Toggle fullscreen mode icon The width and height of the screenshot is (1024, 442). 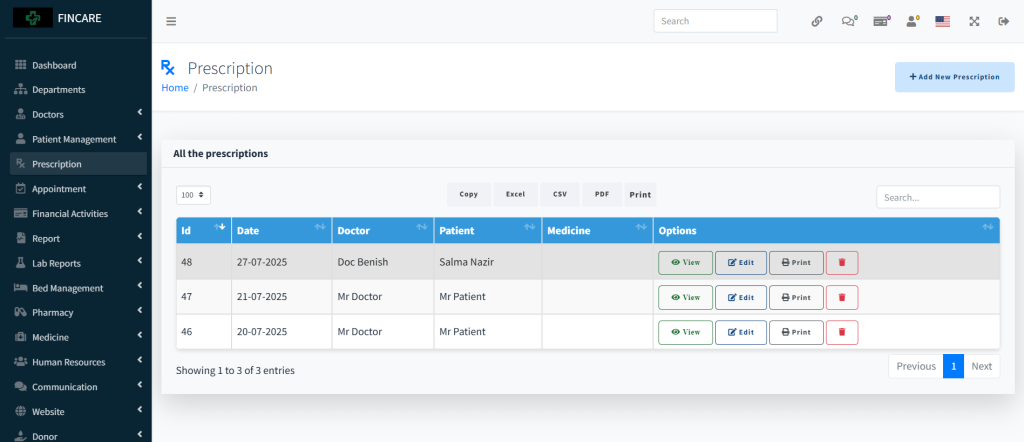coord(973,21)
